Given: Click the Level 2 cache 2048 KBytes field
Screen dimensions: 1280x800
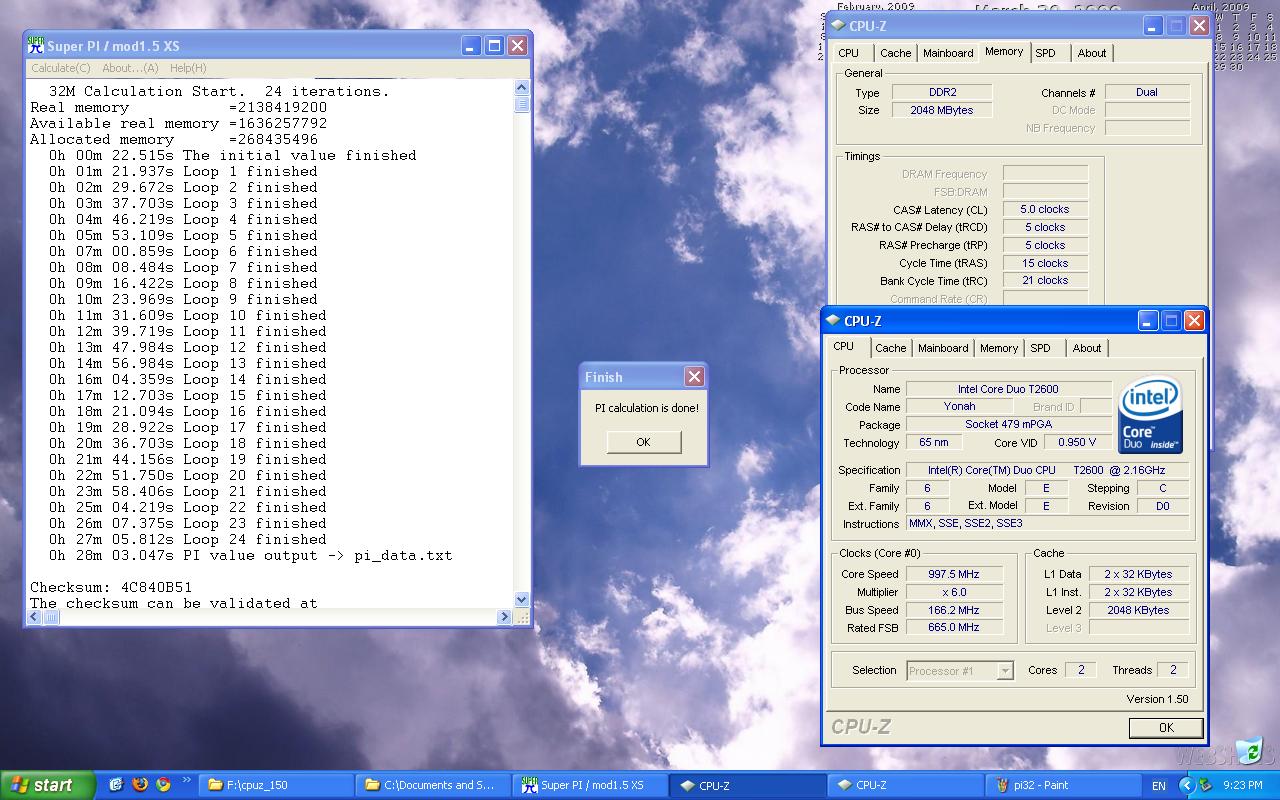Looking at the screenshot, I should coord(1138,610).
